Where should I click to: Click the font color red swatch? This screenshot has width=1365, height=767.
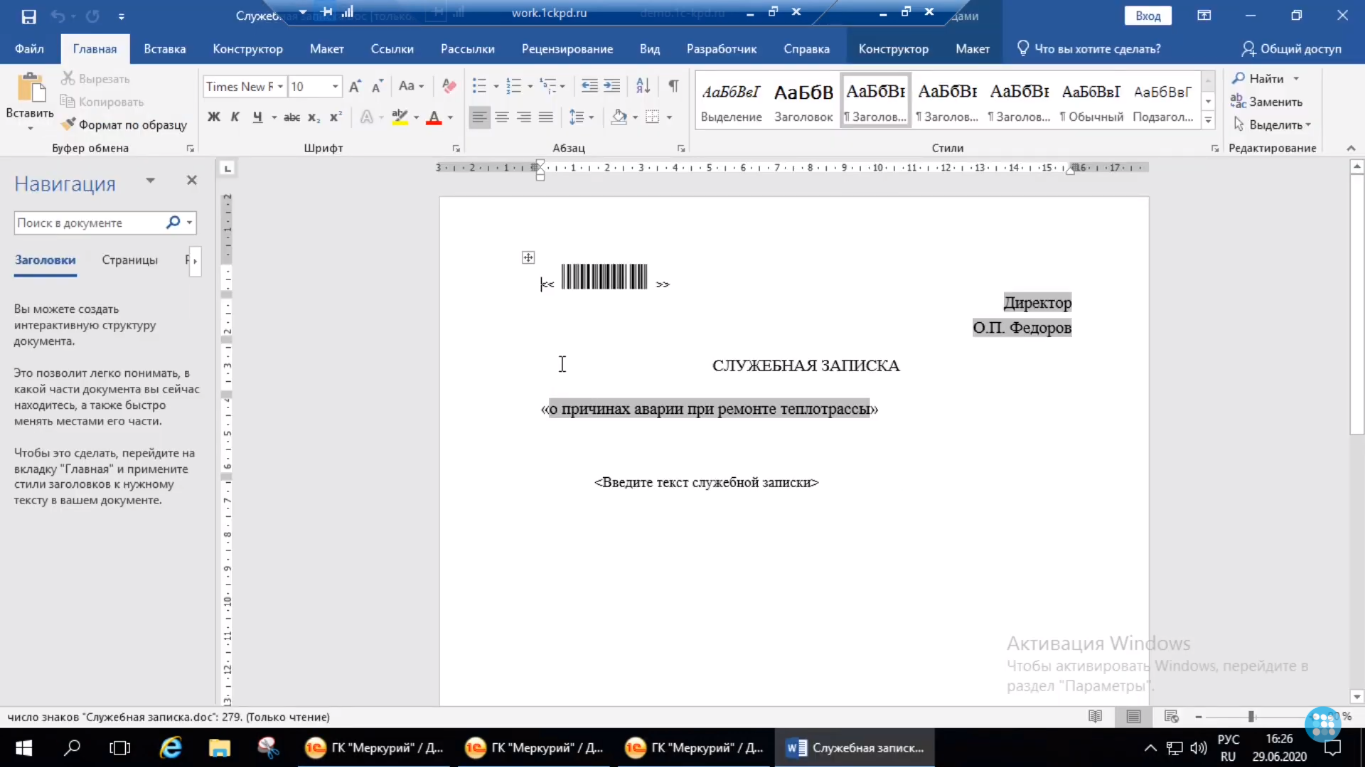click(x=433, y=117)
